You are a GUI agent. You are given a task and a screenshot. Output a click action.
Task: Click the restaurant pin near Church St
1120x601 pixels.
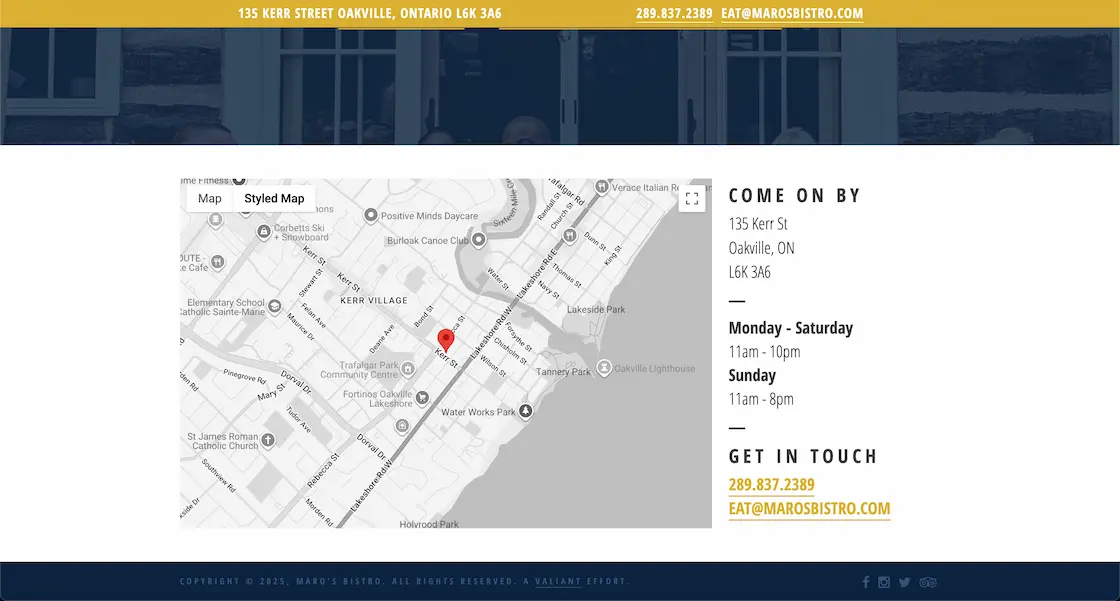569,235
